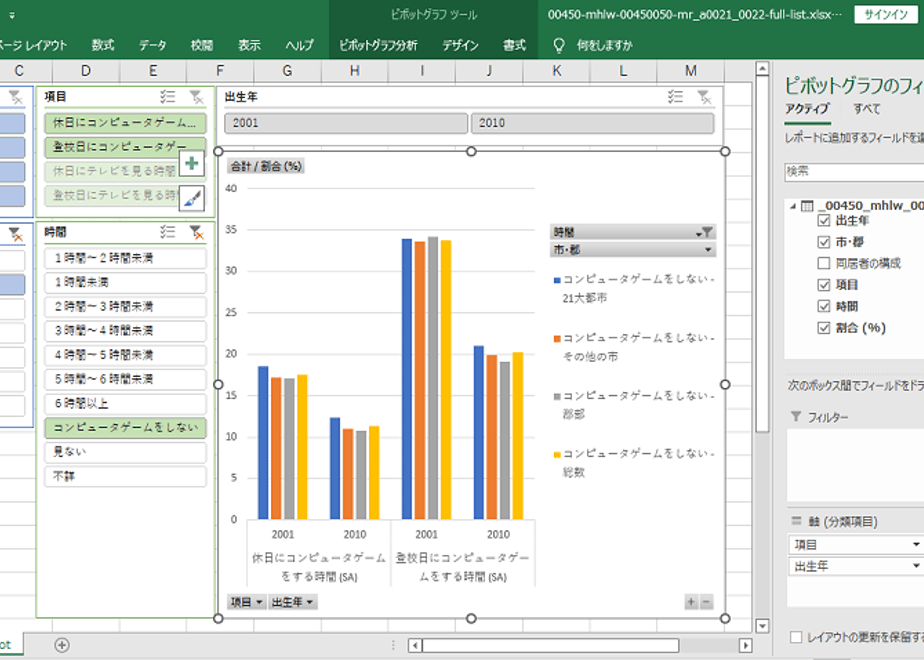Open the 表示 ribbon tab

tap(249, 45)
